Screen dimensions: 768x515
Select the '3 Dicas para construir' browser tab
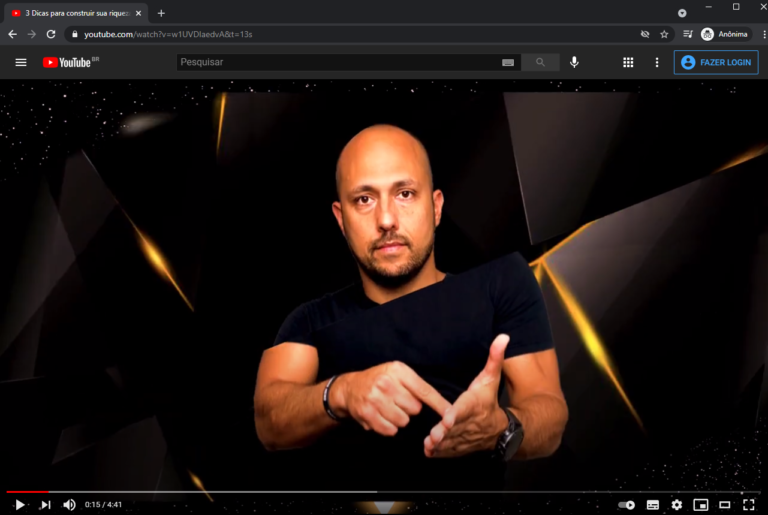coord(70,13)
